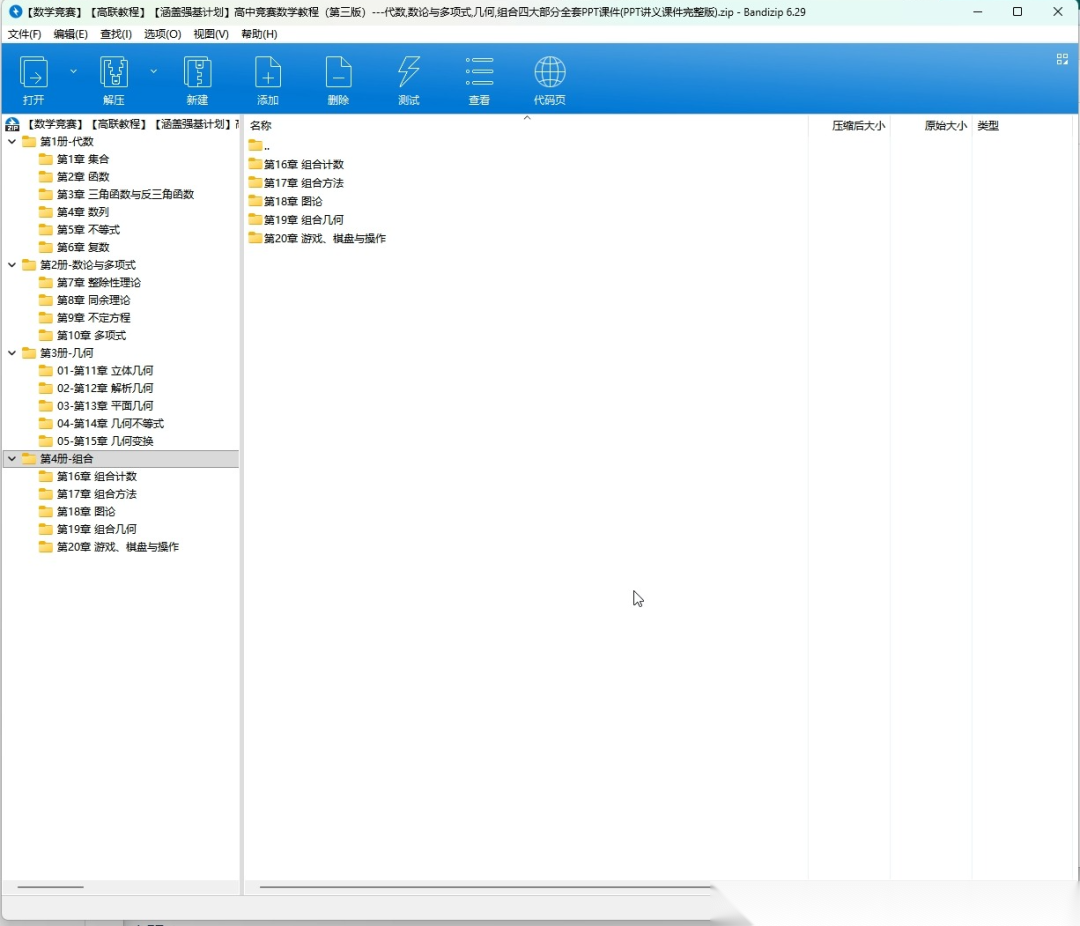Collapse the 第1册-代数 tree node

point(12,142)
